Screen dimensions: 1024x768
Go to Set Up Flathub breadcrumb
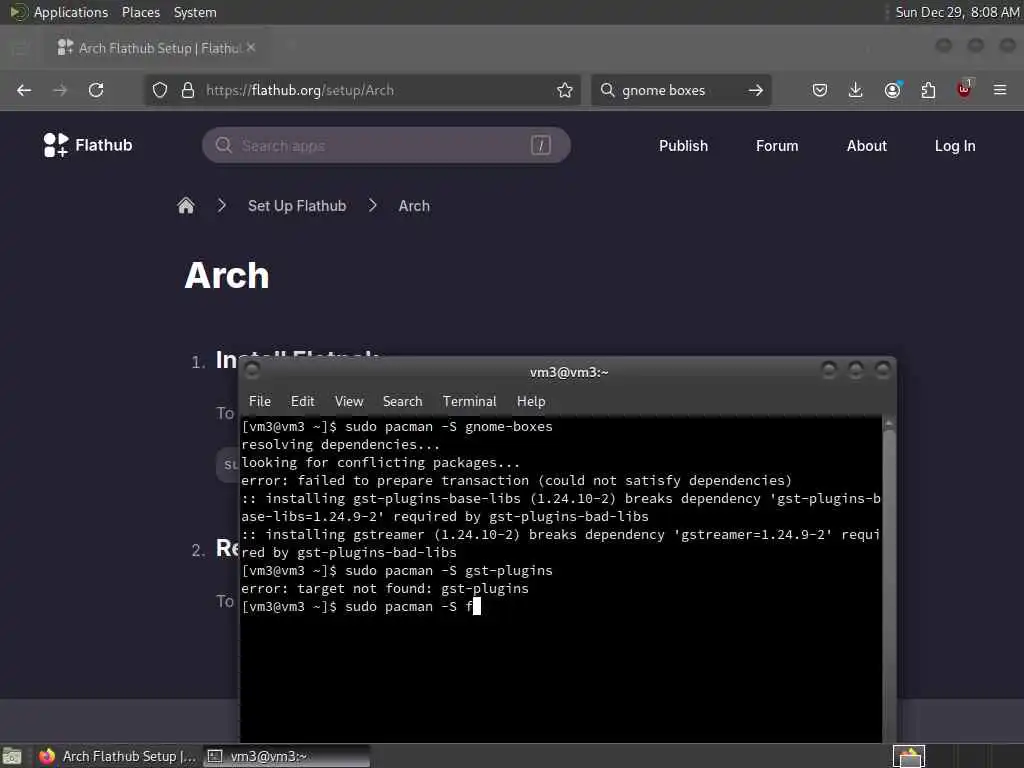tap(297, 206)
